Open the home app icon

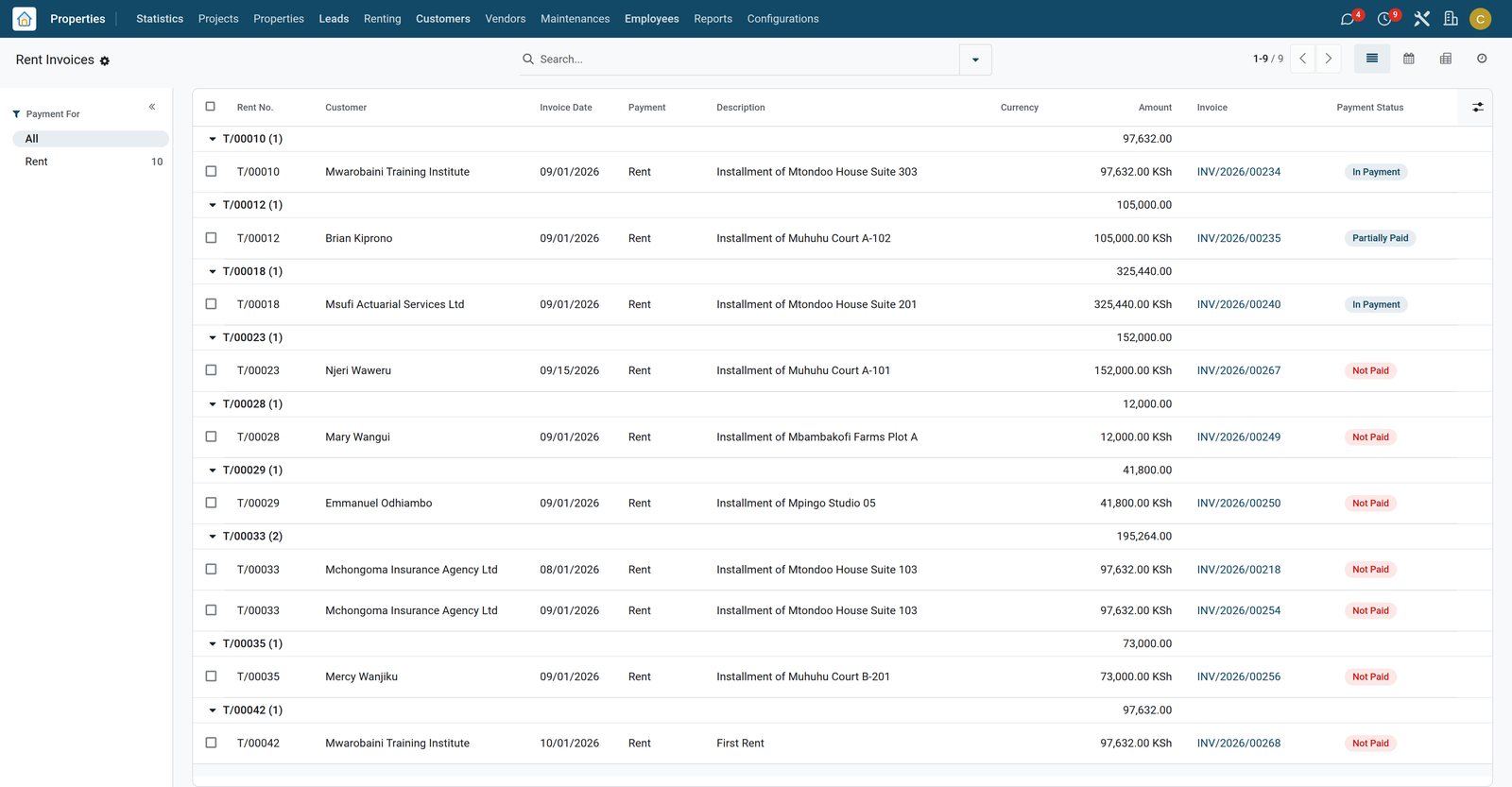(x=25, y=19)
